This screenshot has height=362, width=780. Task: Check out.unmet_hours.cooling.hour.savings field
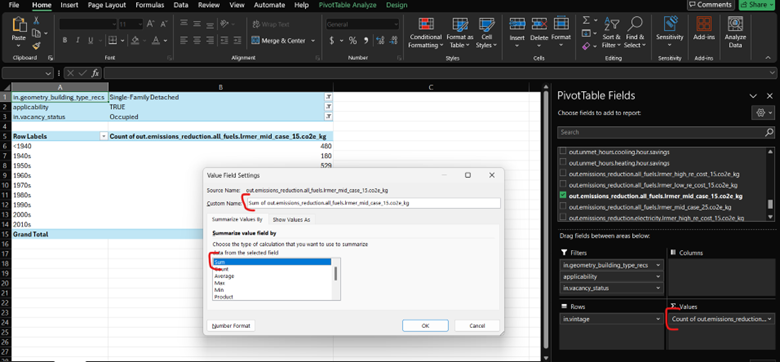563,152
